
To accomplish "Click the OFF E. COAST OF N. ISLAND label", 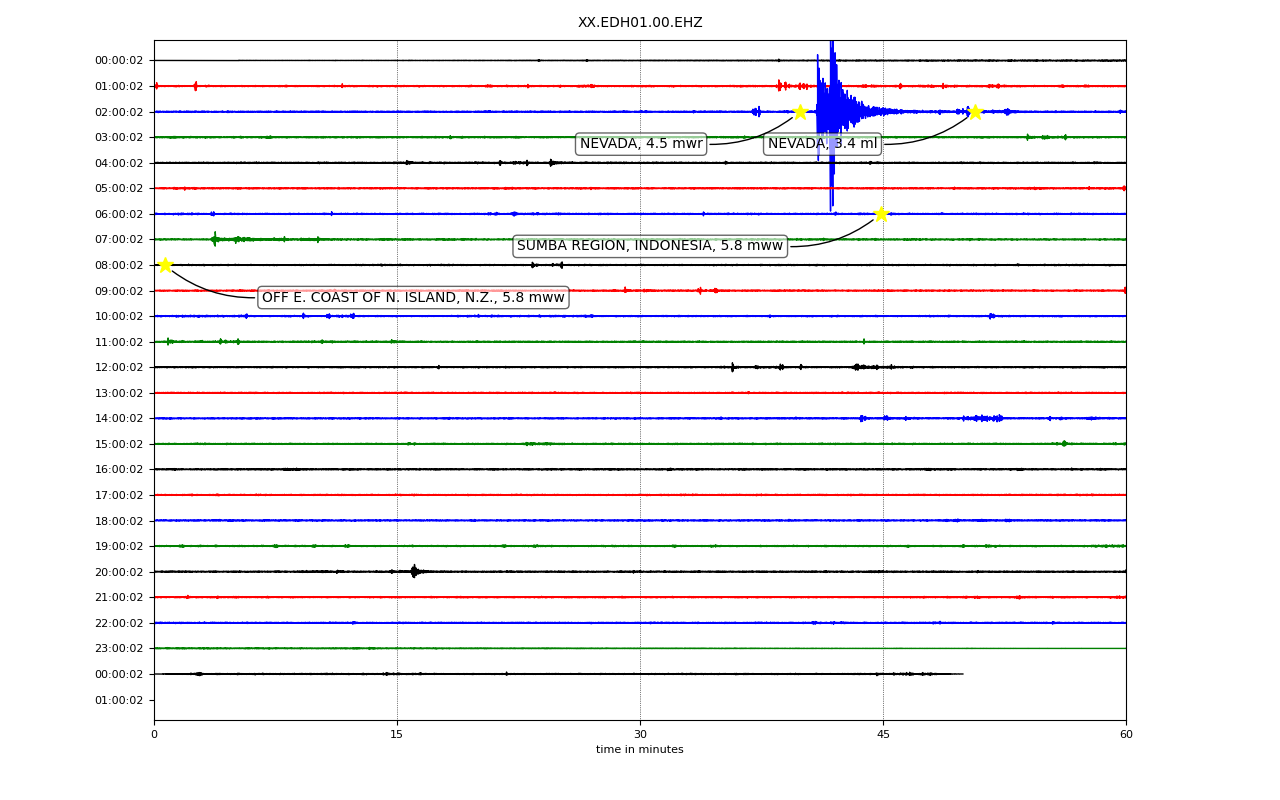I will click(x=413, y=298).
